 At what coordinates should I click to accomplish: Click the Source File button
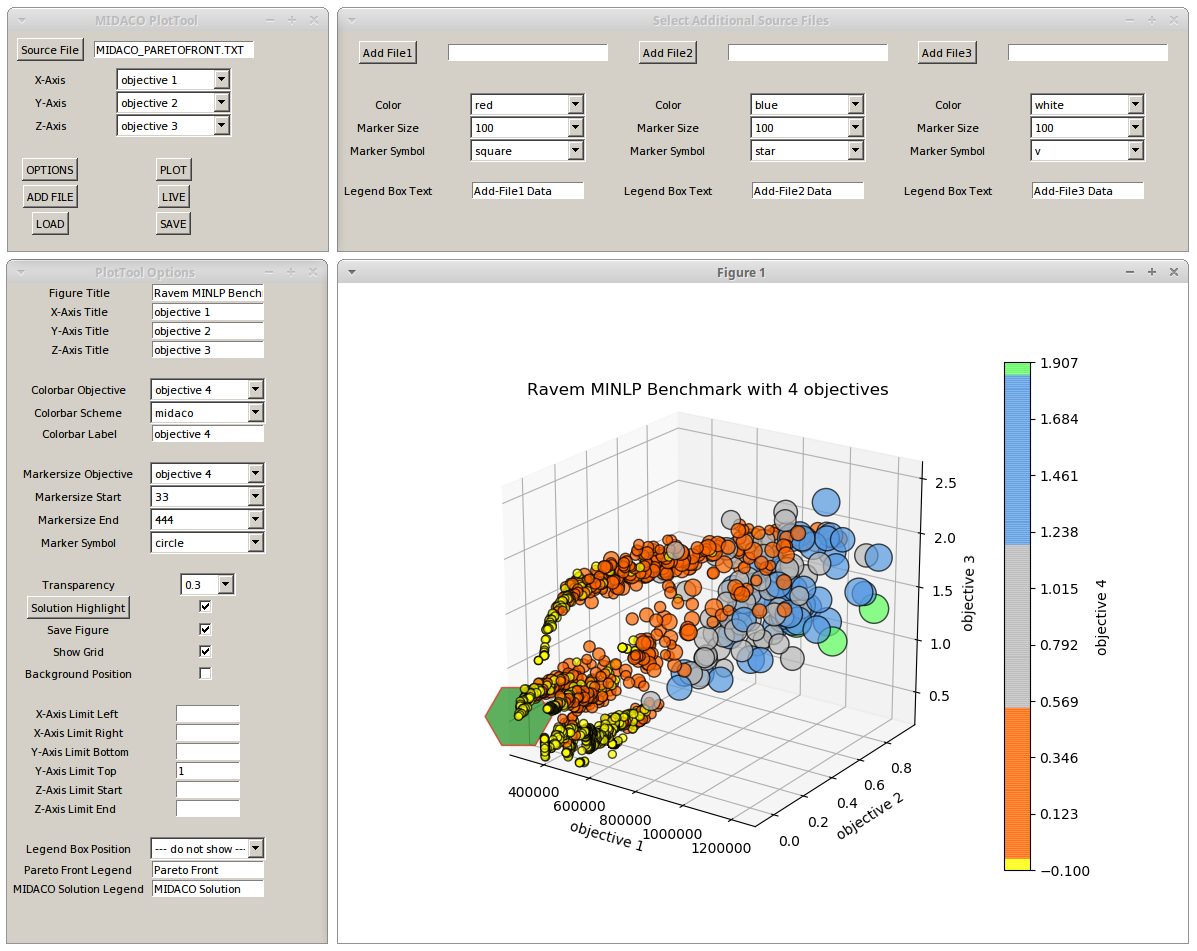(50, 50)
